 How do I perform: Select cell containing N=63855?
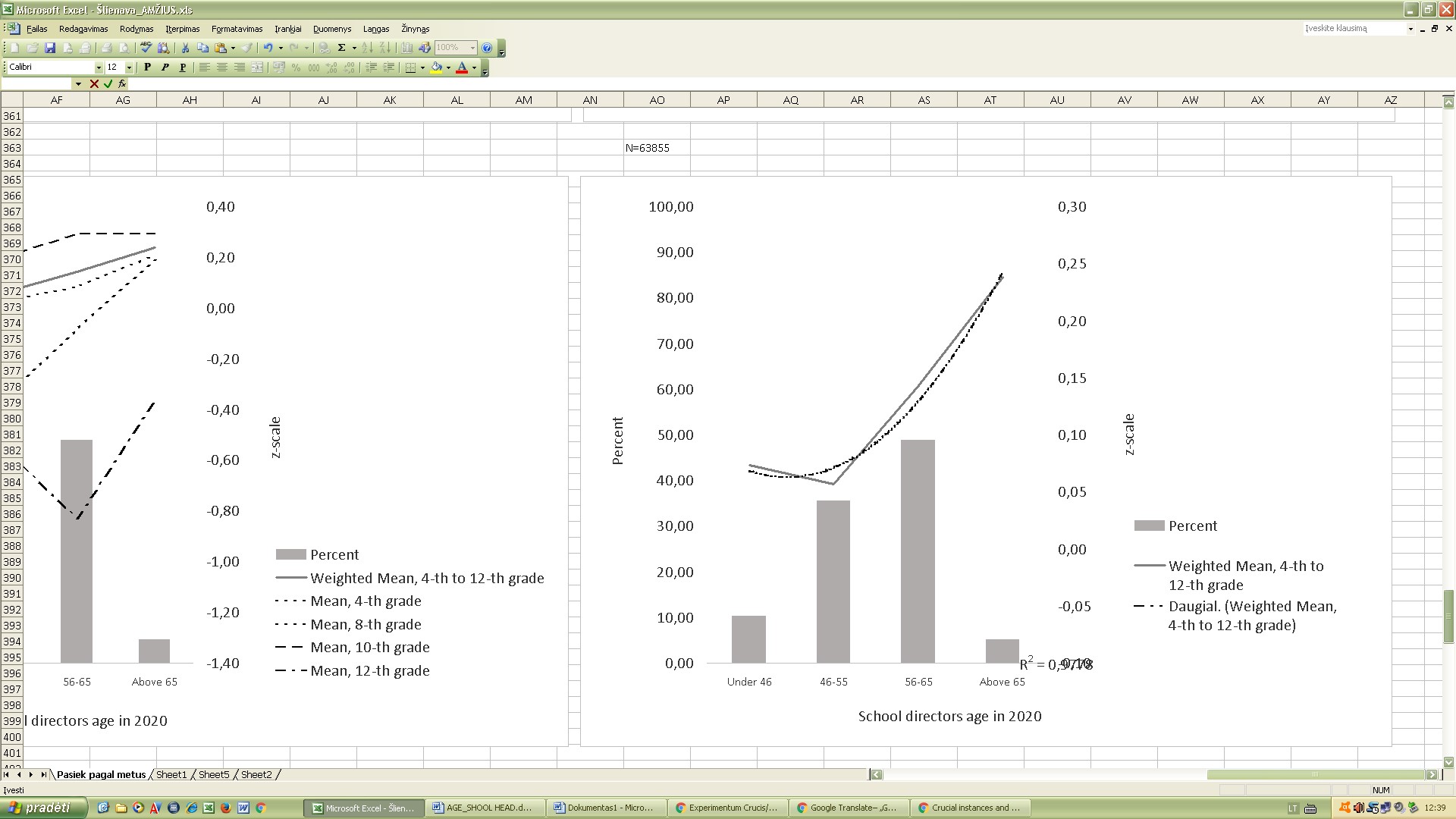(657, 148)
